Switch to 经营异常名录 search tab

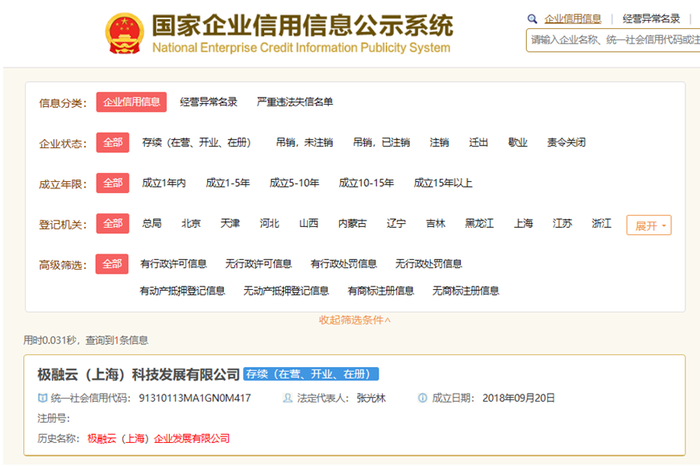[x=653, y=19]
